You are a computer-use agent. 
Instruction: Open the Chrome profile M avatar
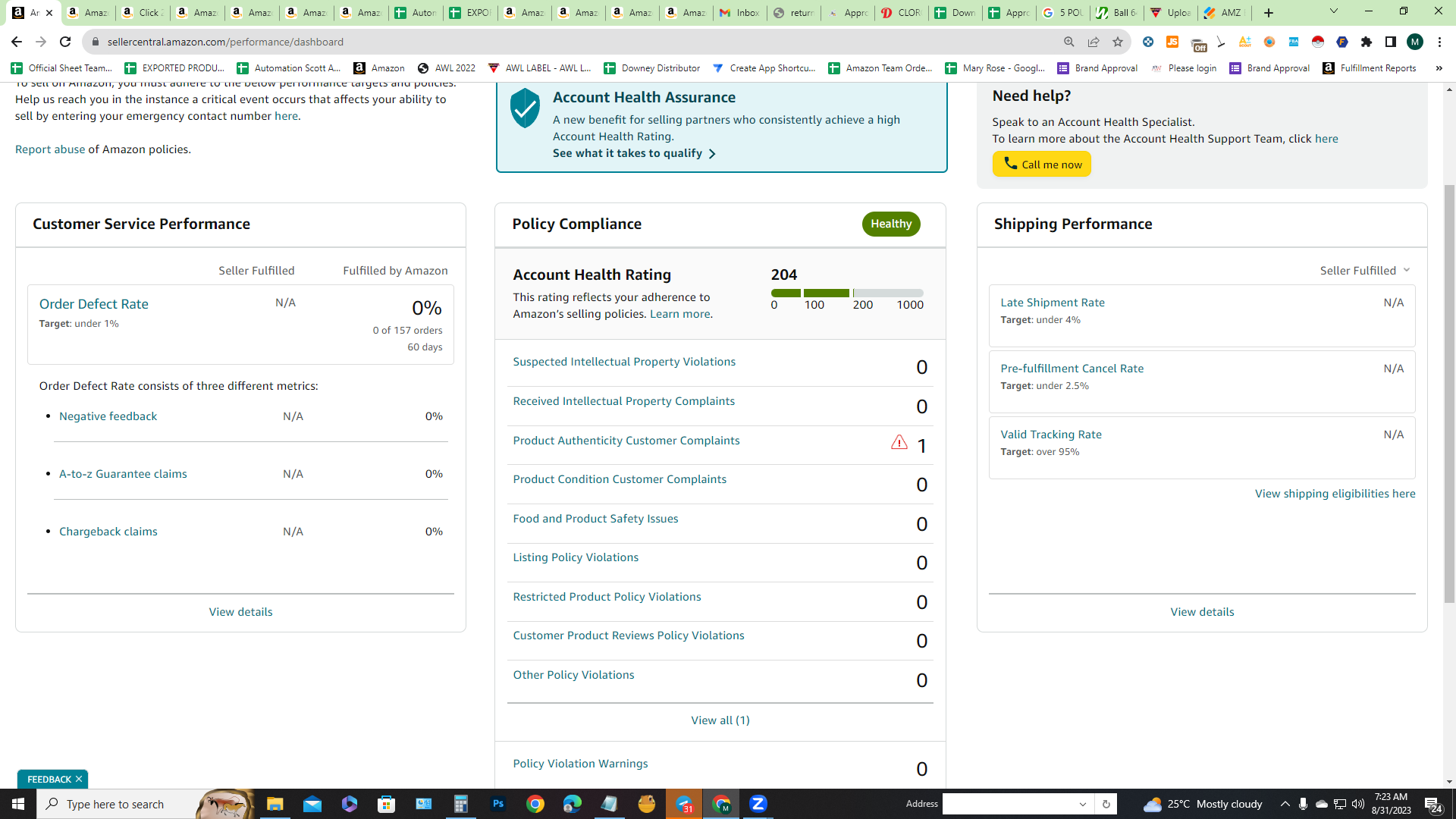1415,42
